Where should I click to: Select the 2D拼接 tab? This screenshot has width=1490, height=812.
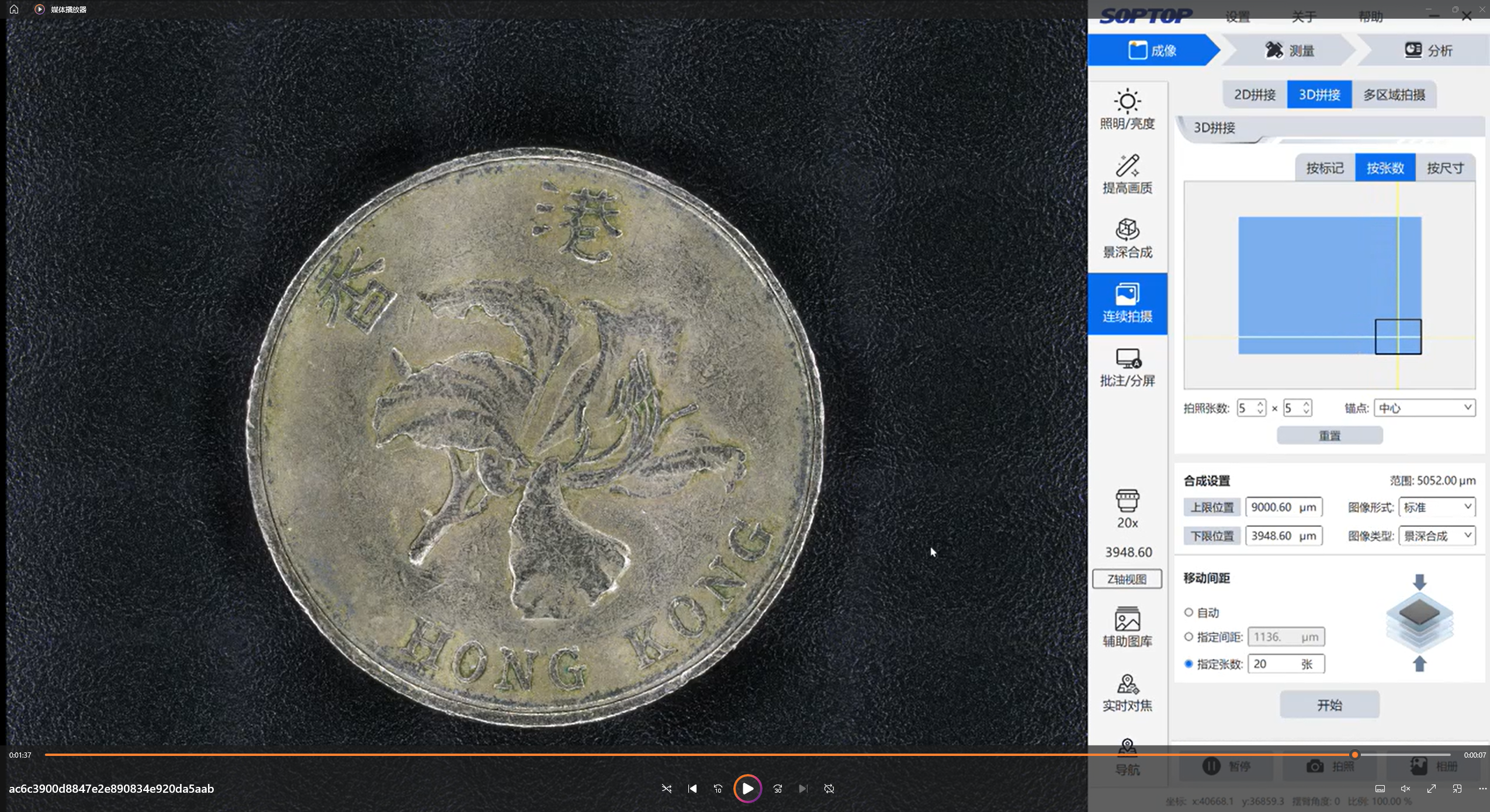click(1255, 95)
